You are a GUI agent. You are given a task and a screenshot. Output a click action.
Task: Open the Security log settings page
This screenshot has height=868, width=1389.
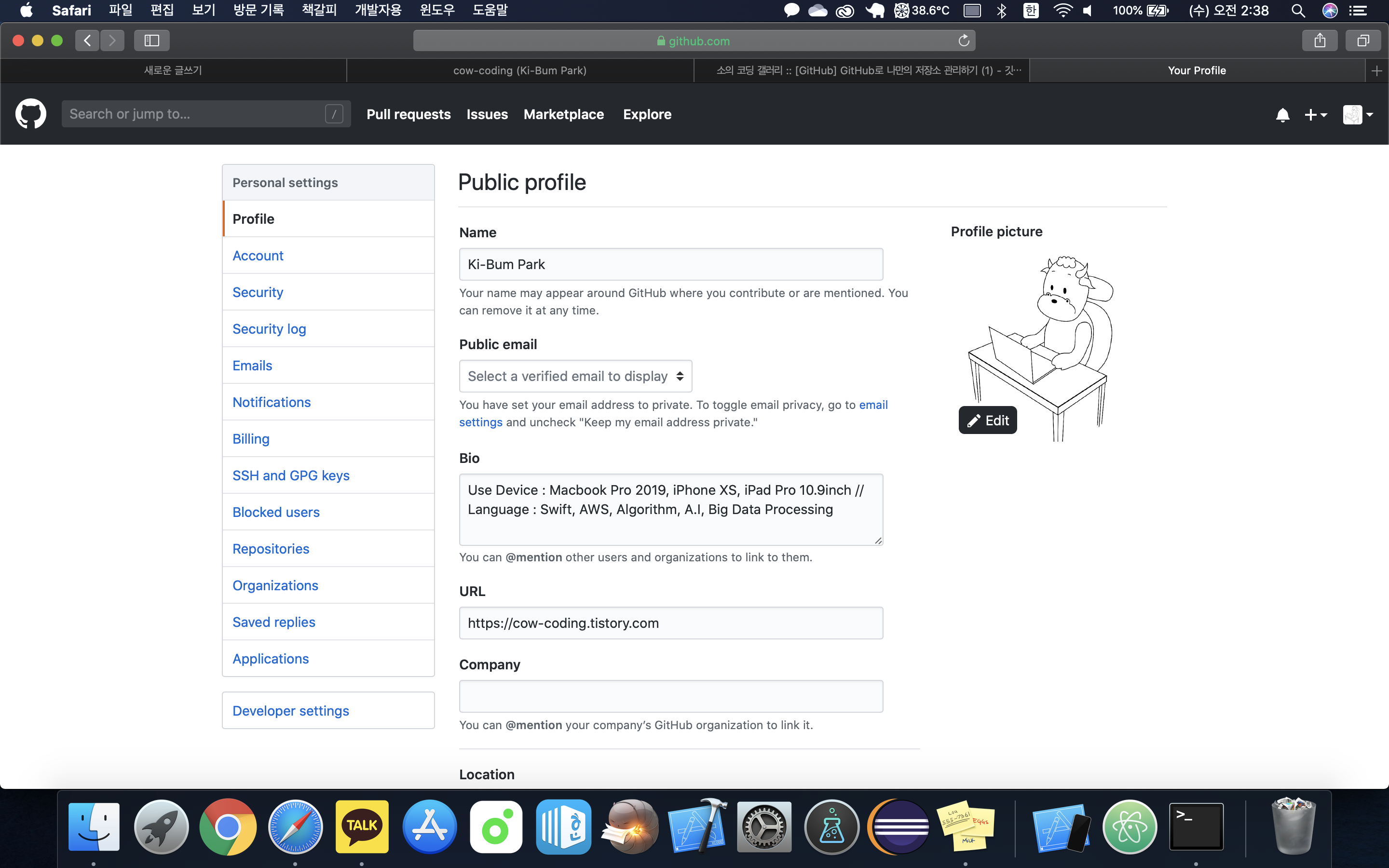coord(269,329)
